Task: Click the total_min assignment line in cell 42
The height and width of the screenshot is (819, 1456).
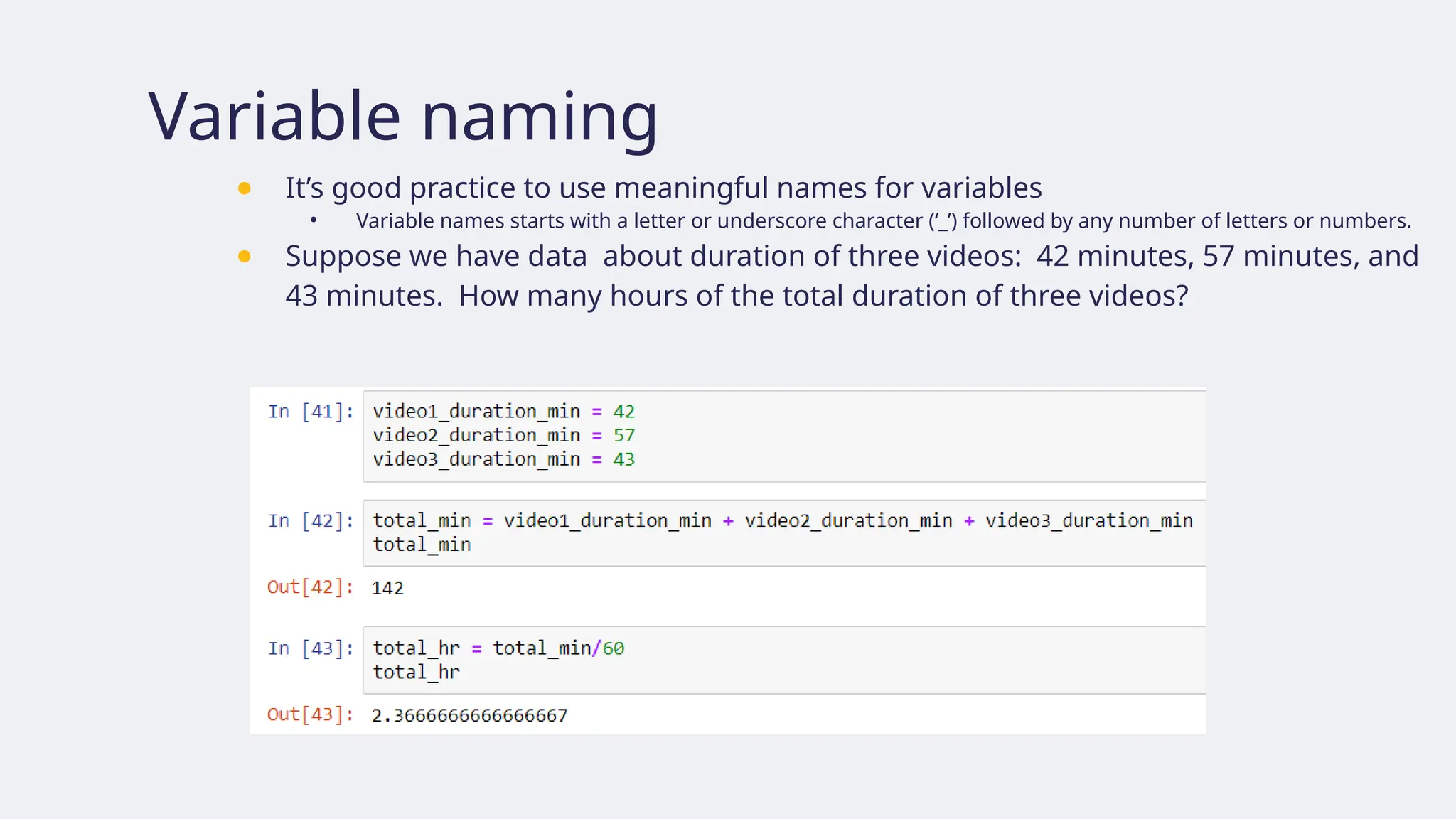Action: coord(783,521)
